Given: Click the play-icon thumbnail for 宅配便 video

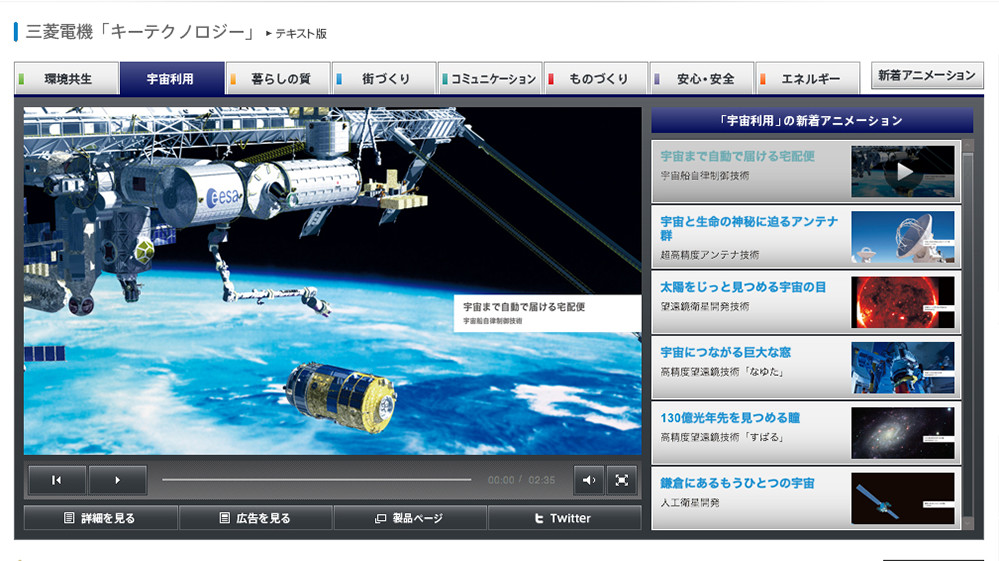Looking at the screenshot, I should point(903,171).
